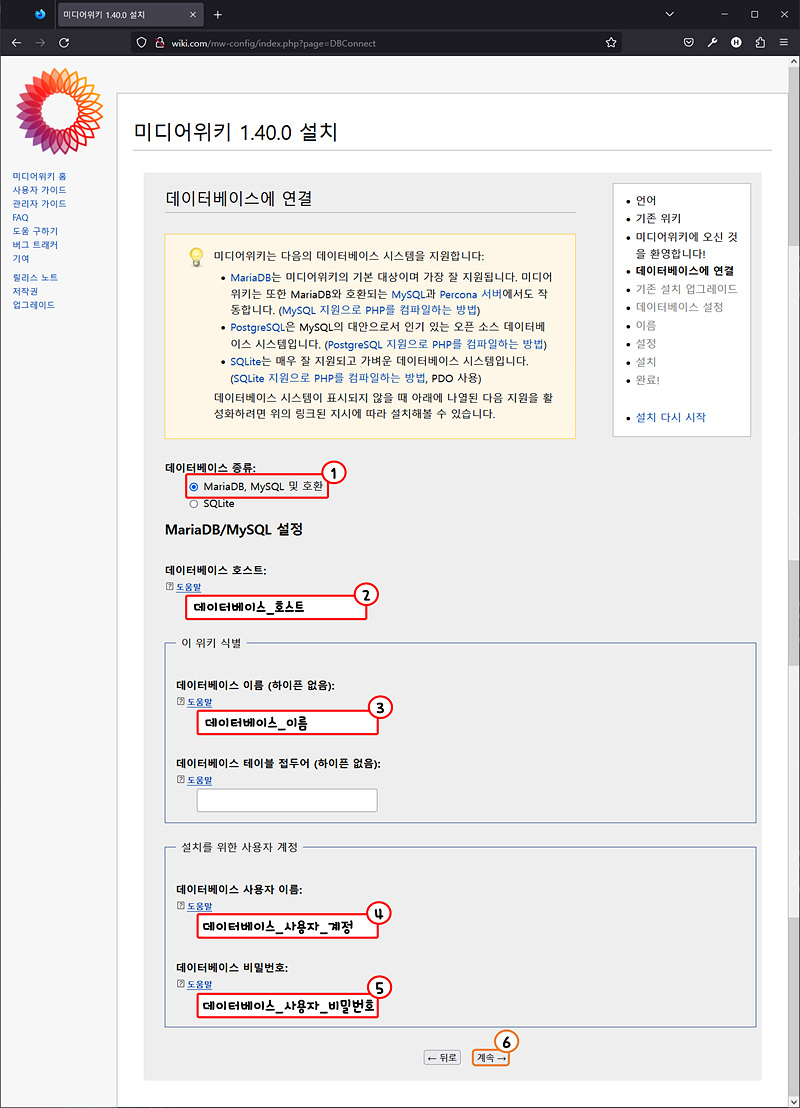Click 도움말 link under 테이블 접두어
Screen dimensions: 800x1108
[x=199, y=780]
